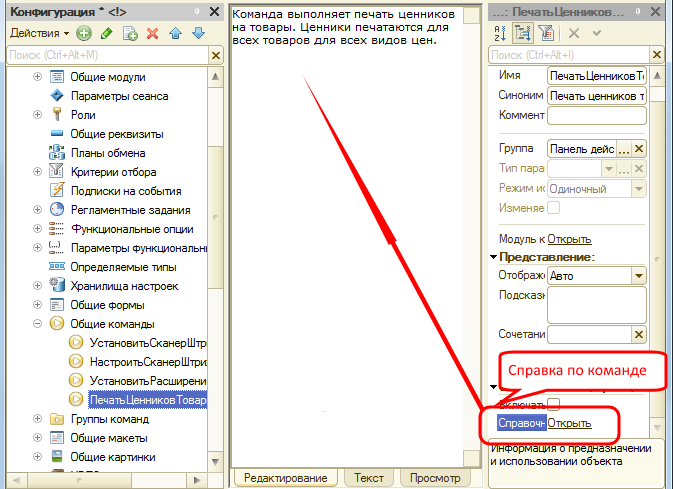Screen dimensions: 673x489
Task: Click the green Add button in Configuration toolbar
Action: point(84,33)
